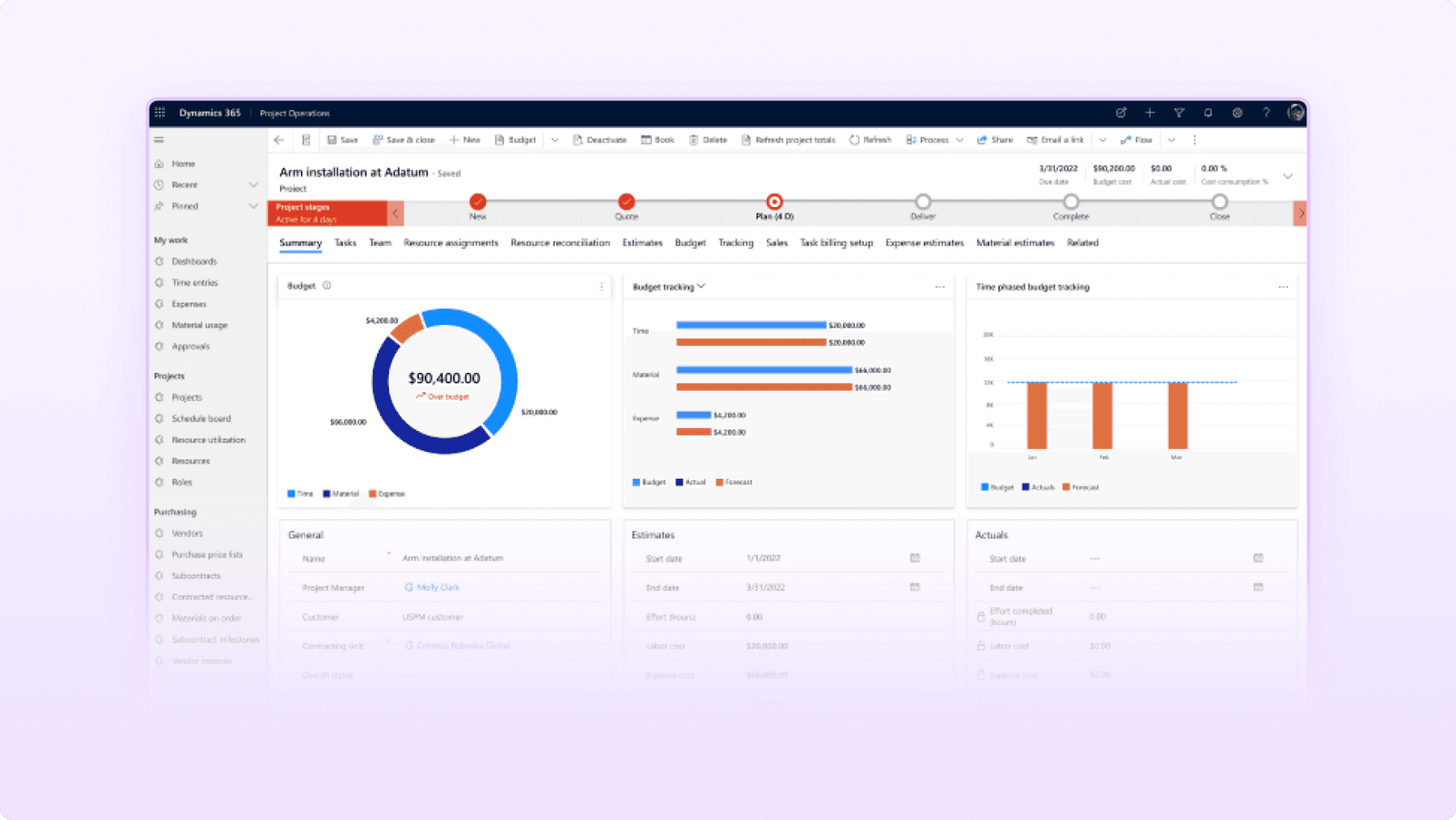Expand the Pinned sidebar chevron
Image resolution: width=1456 pixels, height=820 pixels.
click(253, 206)
